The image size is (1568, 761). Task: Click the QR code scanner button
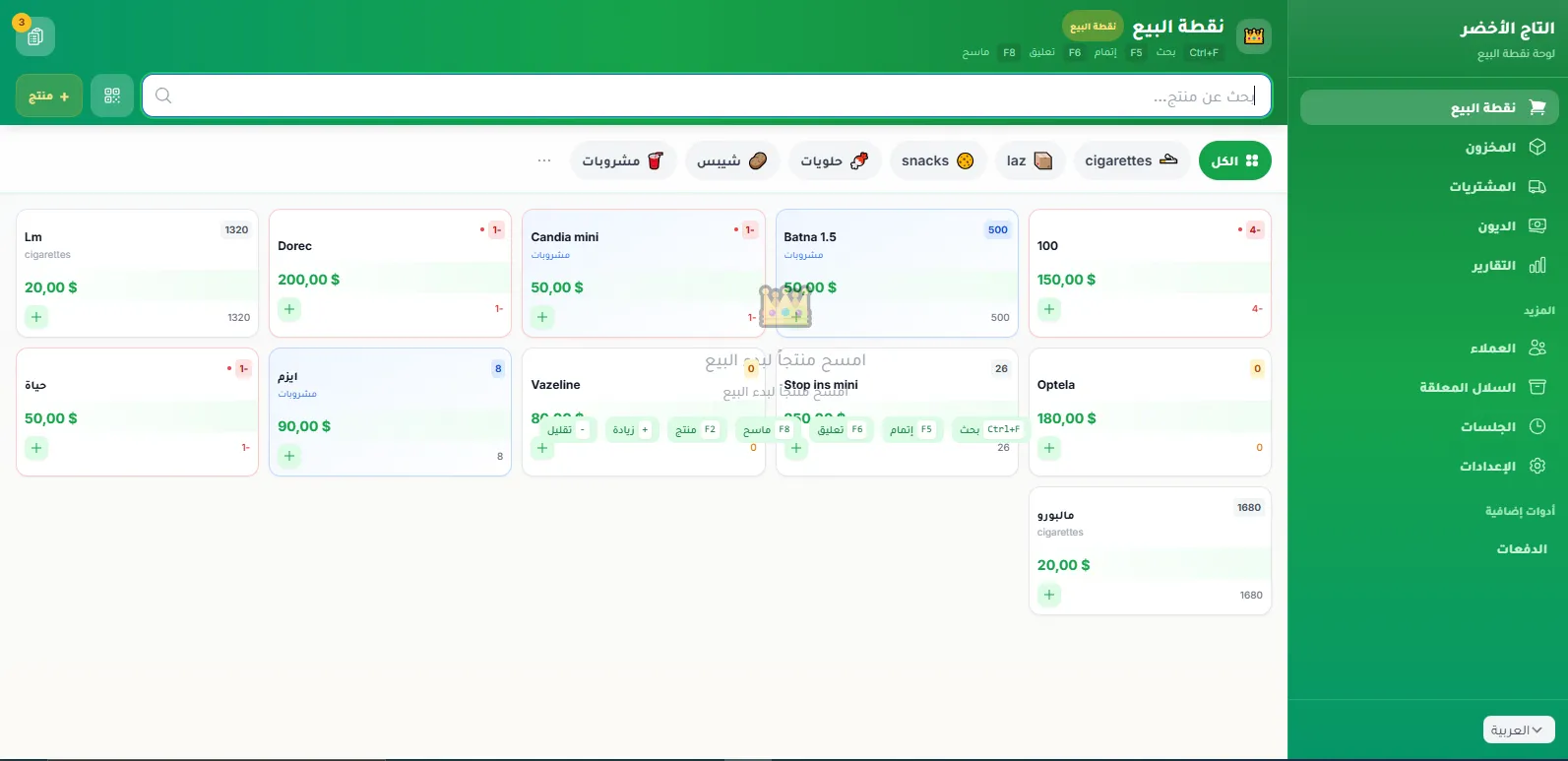[x=112, y=95]
